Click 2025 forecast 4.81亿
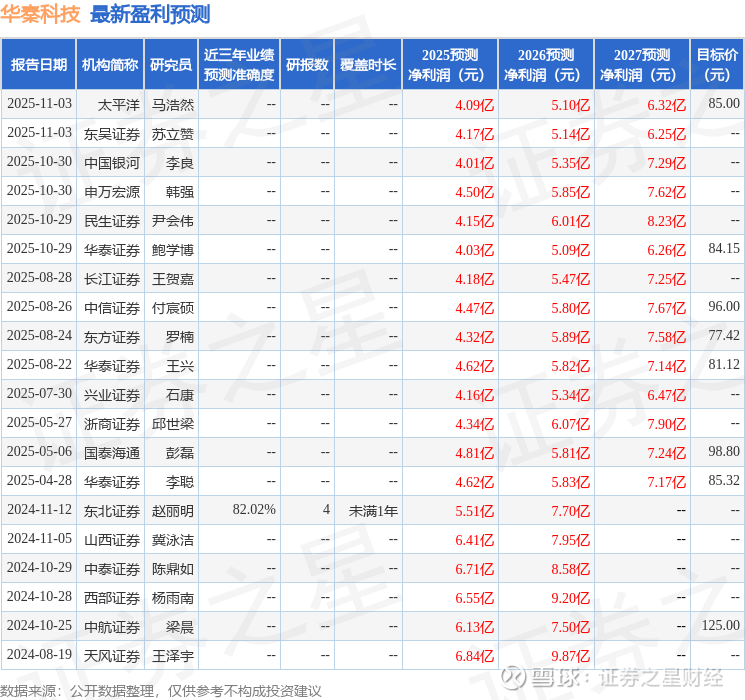The width and height of the screenshot is (745, 700). tap(474, 453)
